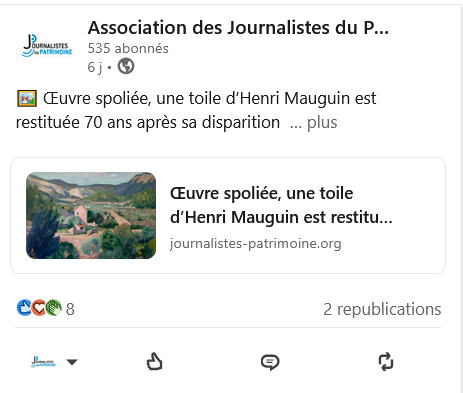This screenshot has width=463, height=393.
Task: Click the Journalistes du Patrimoine logo avatar
Action: [x=47, y=46]
